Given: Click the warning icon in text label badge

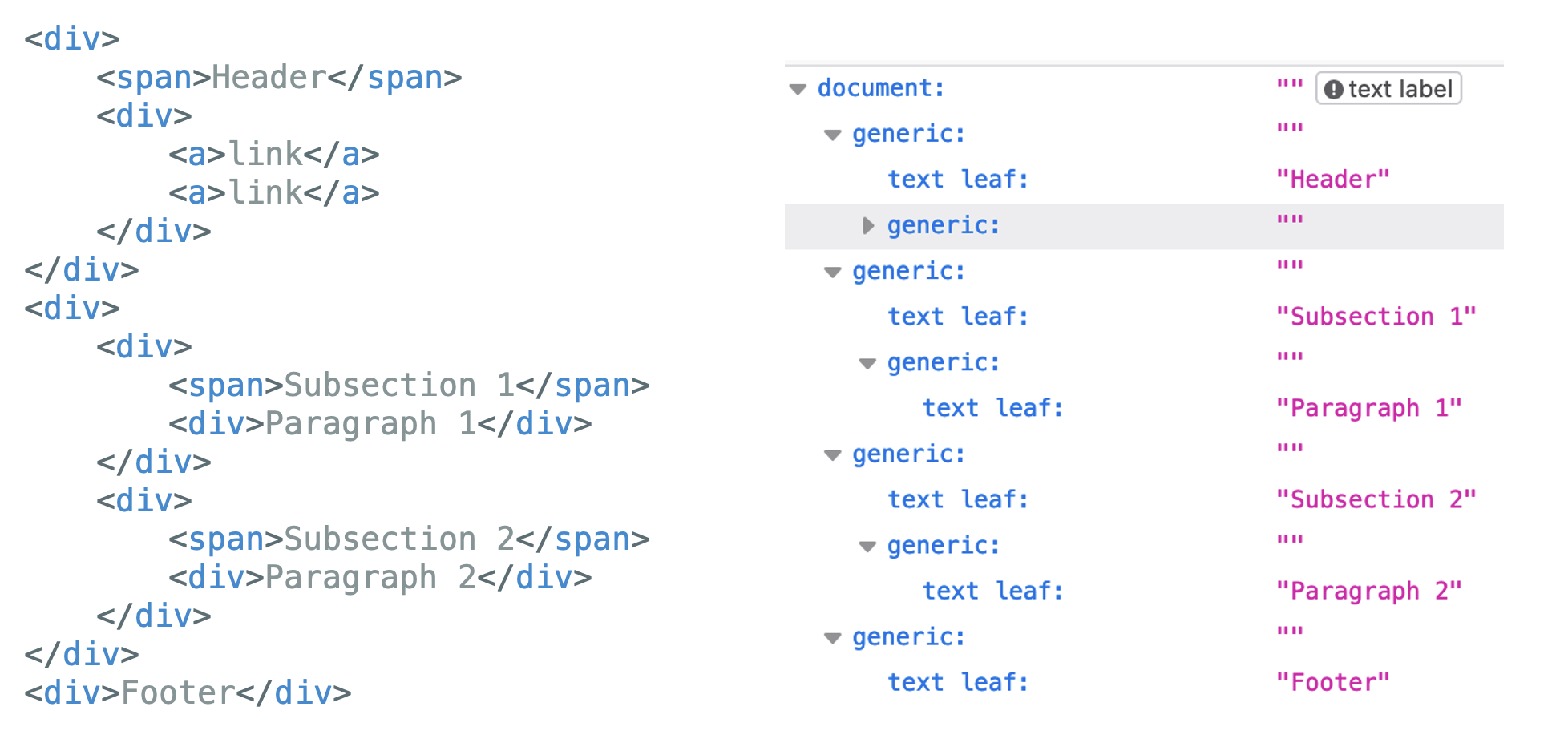Looking at the screenshot, I should [x=1333, y=89].
